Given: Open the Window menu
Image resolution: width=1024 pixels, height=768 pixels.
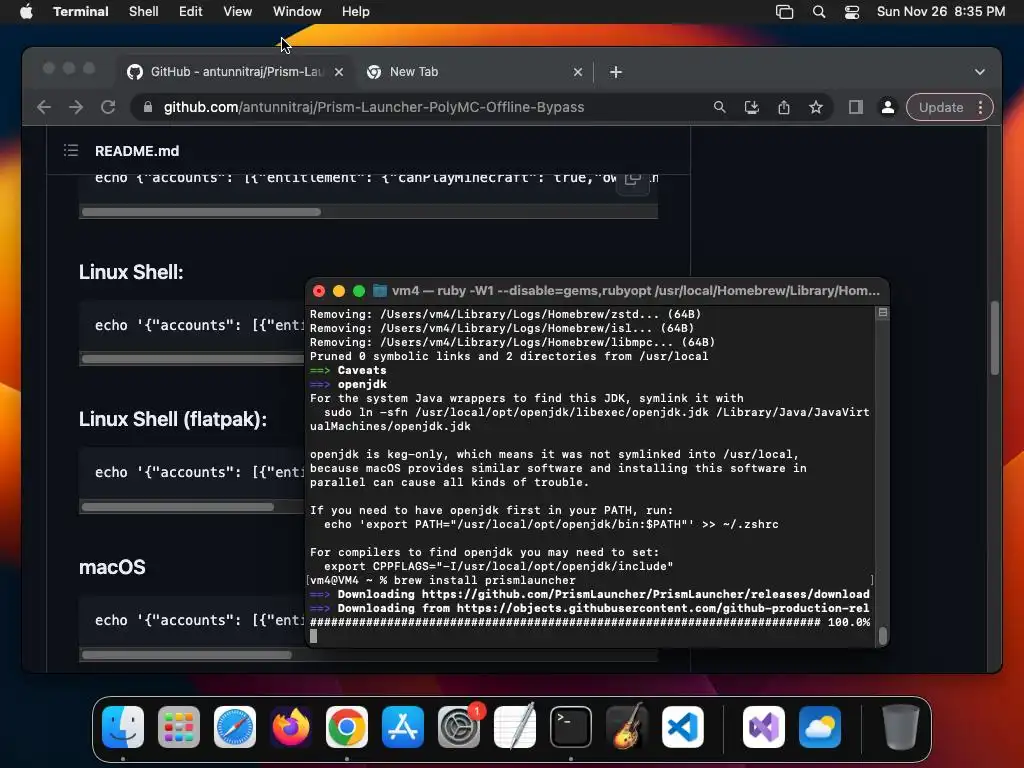Looking at the screenshot, I should pos(297,12).
